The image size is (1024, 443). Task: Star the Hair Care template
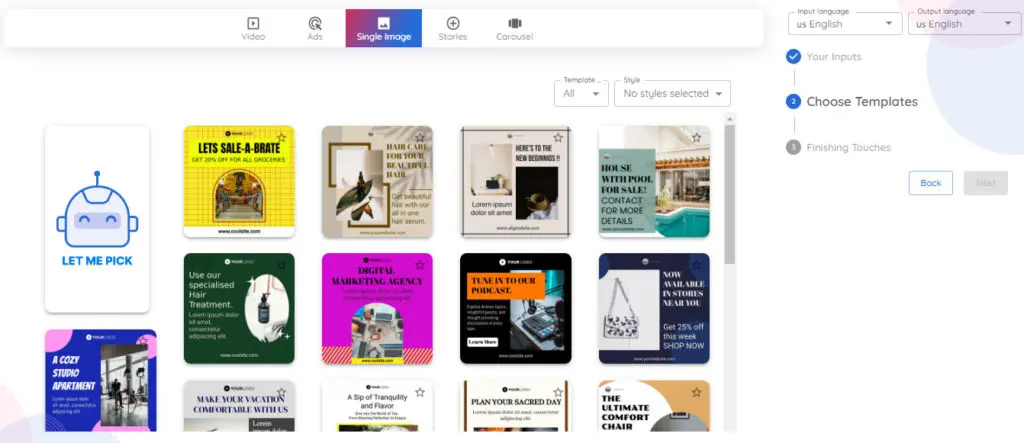(420, 137)
